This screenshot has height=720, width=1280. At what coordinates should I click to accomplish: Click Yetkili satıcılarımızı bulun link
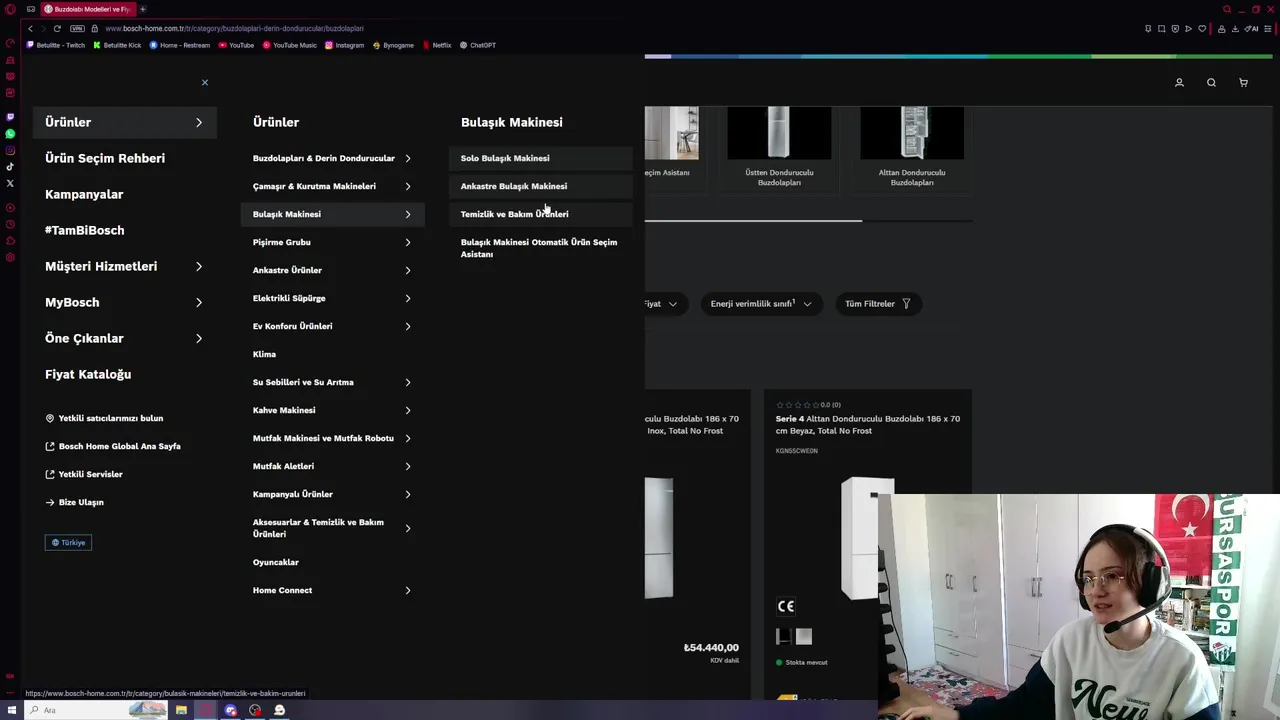104,418
